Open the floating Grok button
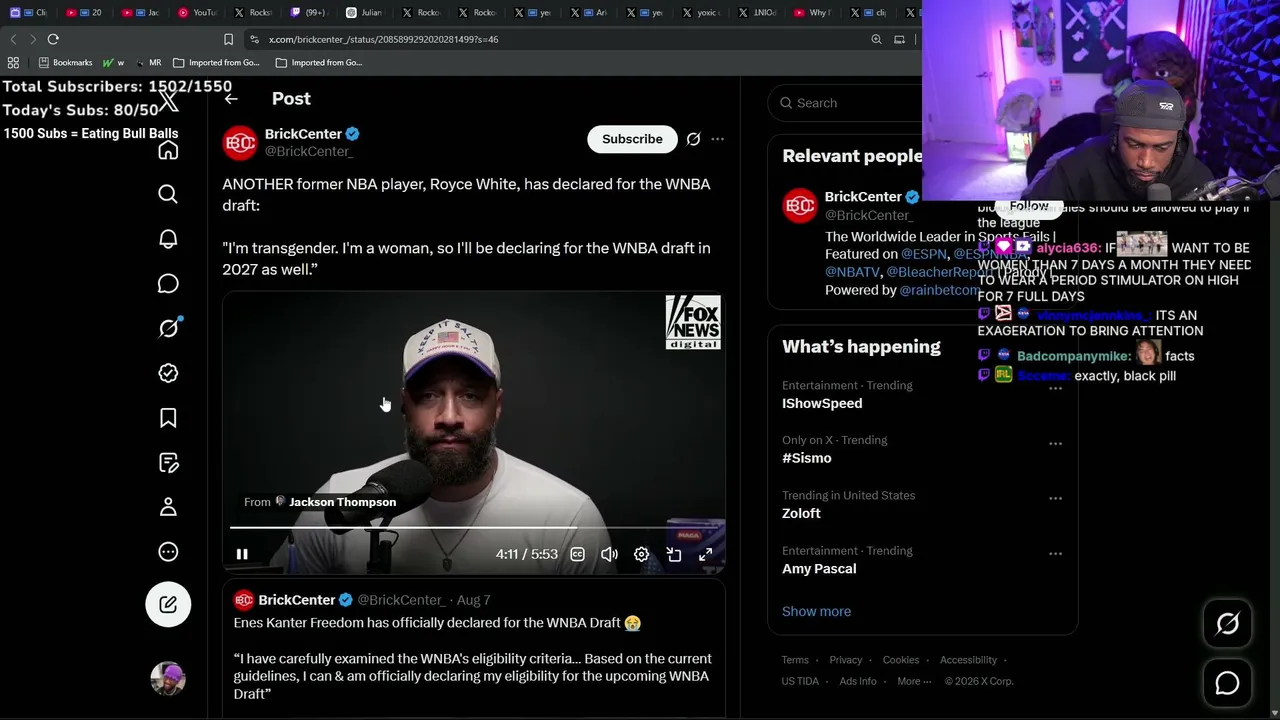The image size is (1280, 720). click(1227, 624)
